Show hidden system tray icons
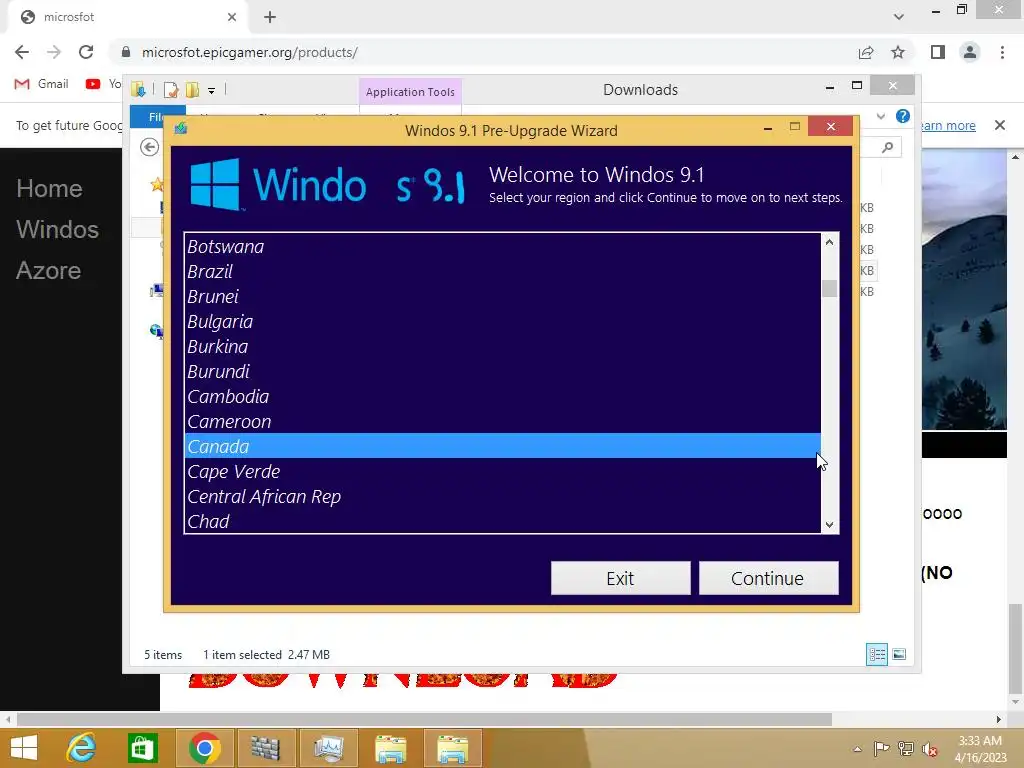This screenshot has width=1024, height=768. click(x=857, y=749)
